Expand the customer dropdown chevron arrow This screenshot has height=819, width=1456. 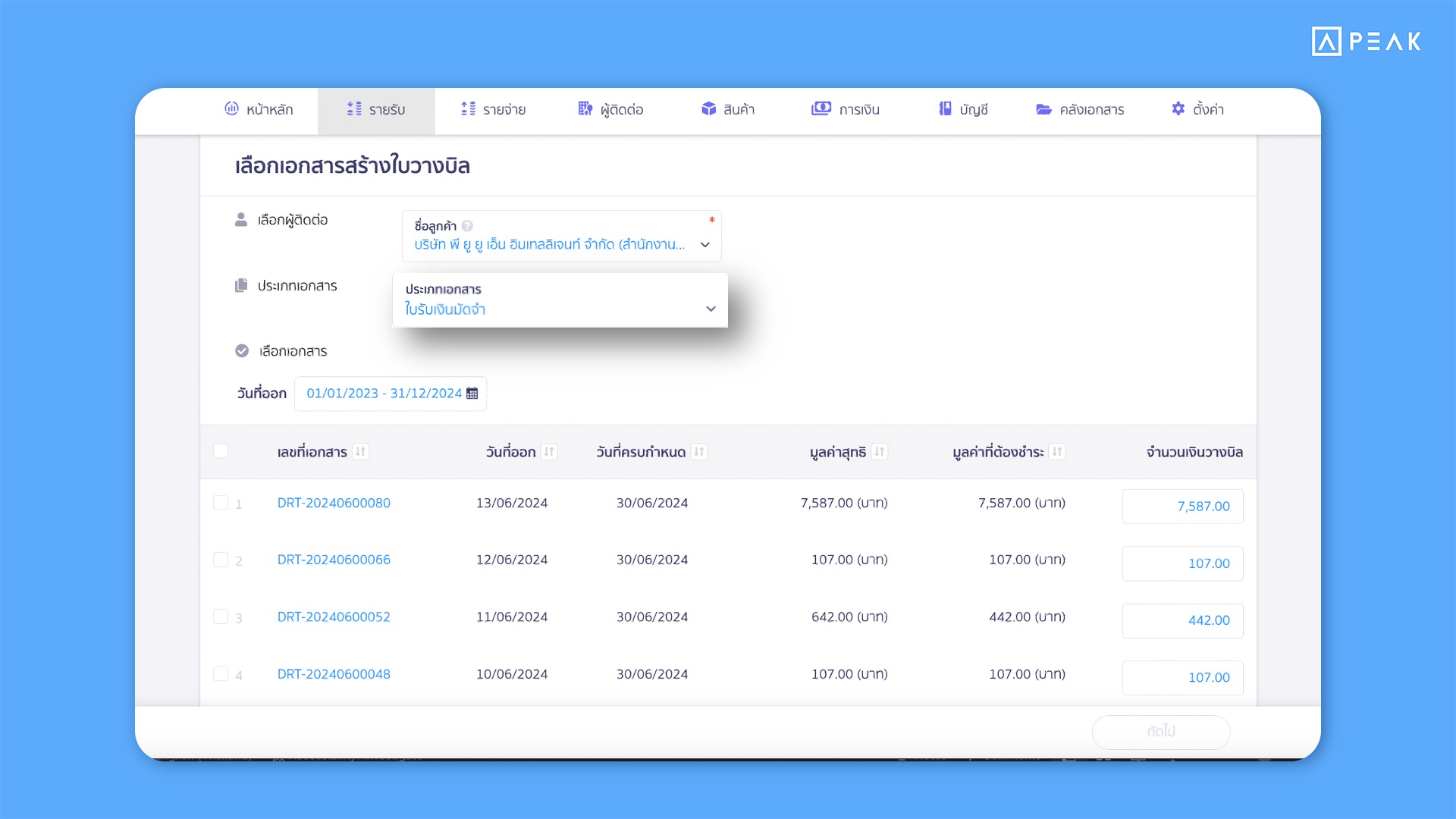pos(705,245)
